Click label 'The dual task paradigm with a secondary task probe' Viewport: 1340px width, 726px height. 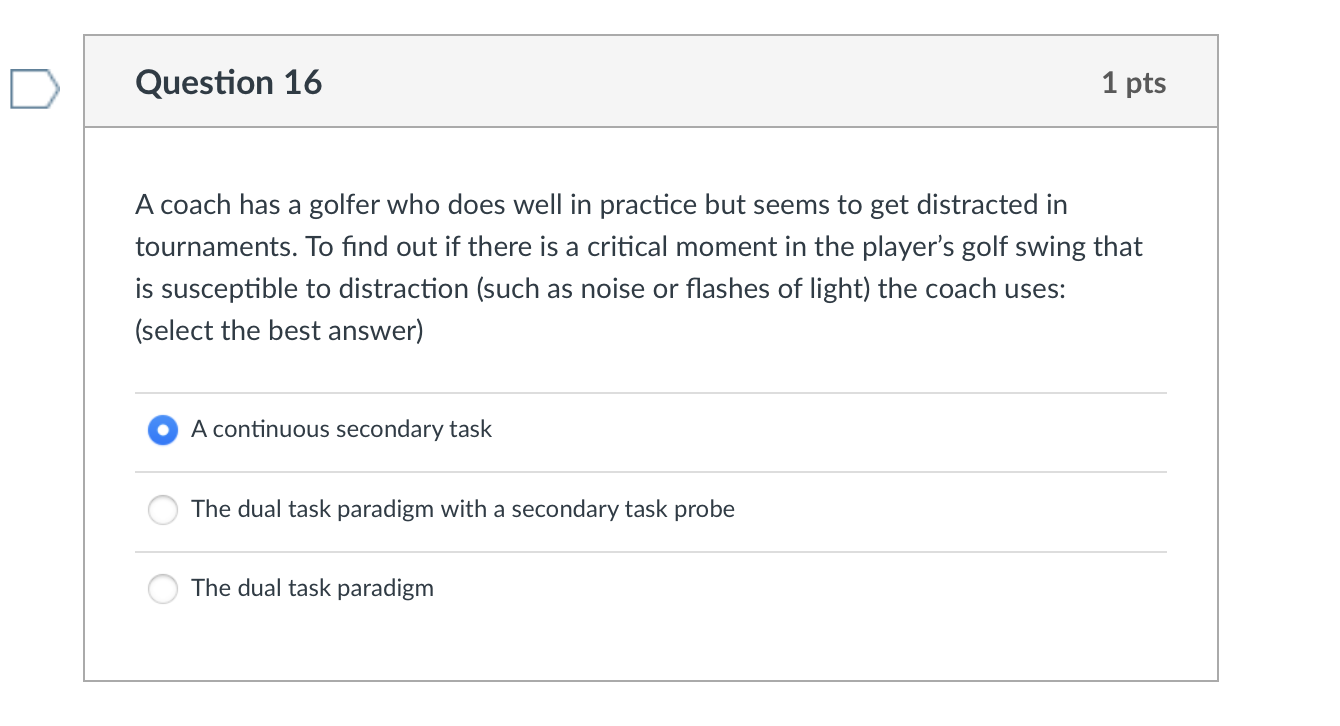(x=462, y=509)
